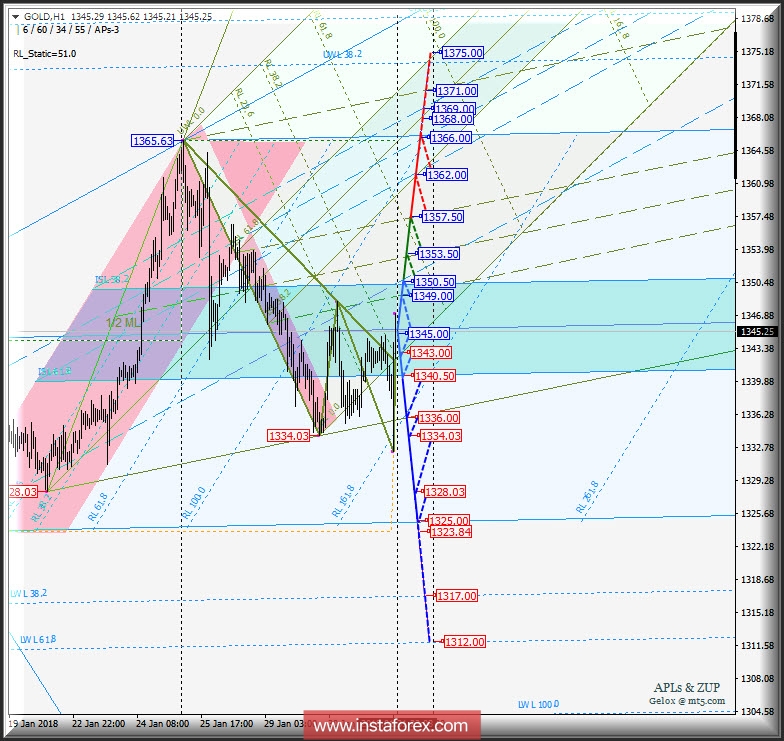Screen dimensions: 784x741
Task: Click the 25 Jan 17:00 time axis label
Action: click(226, 724)
